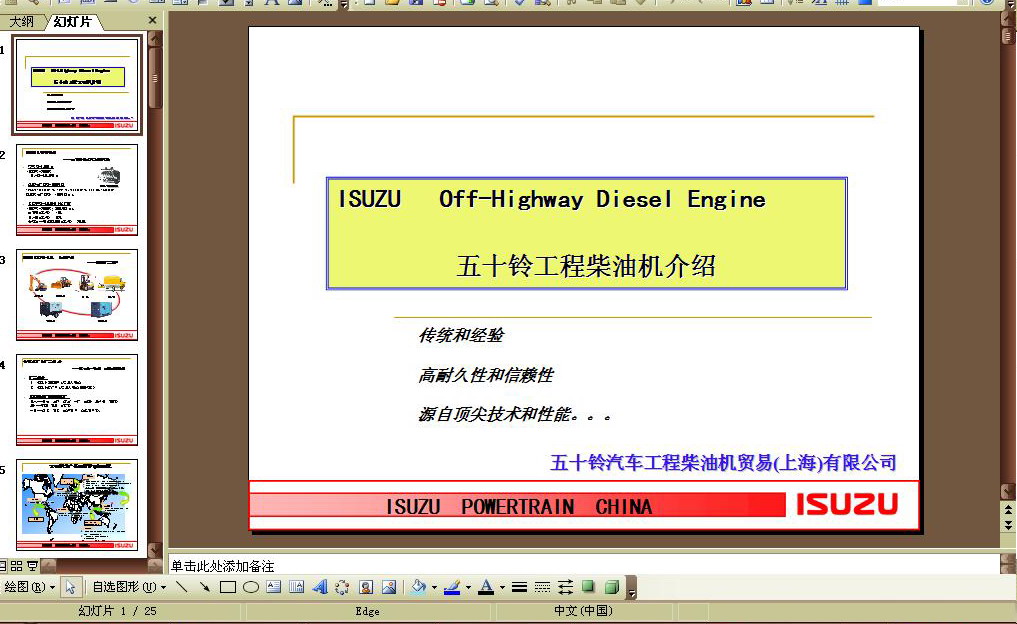Expand fill color dropdown arrow
The image size is (1017, 624).
coord(434,588)
